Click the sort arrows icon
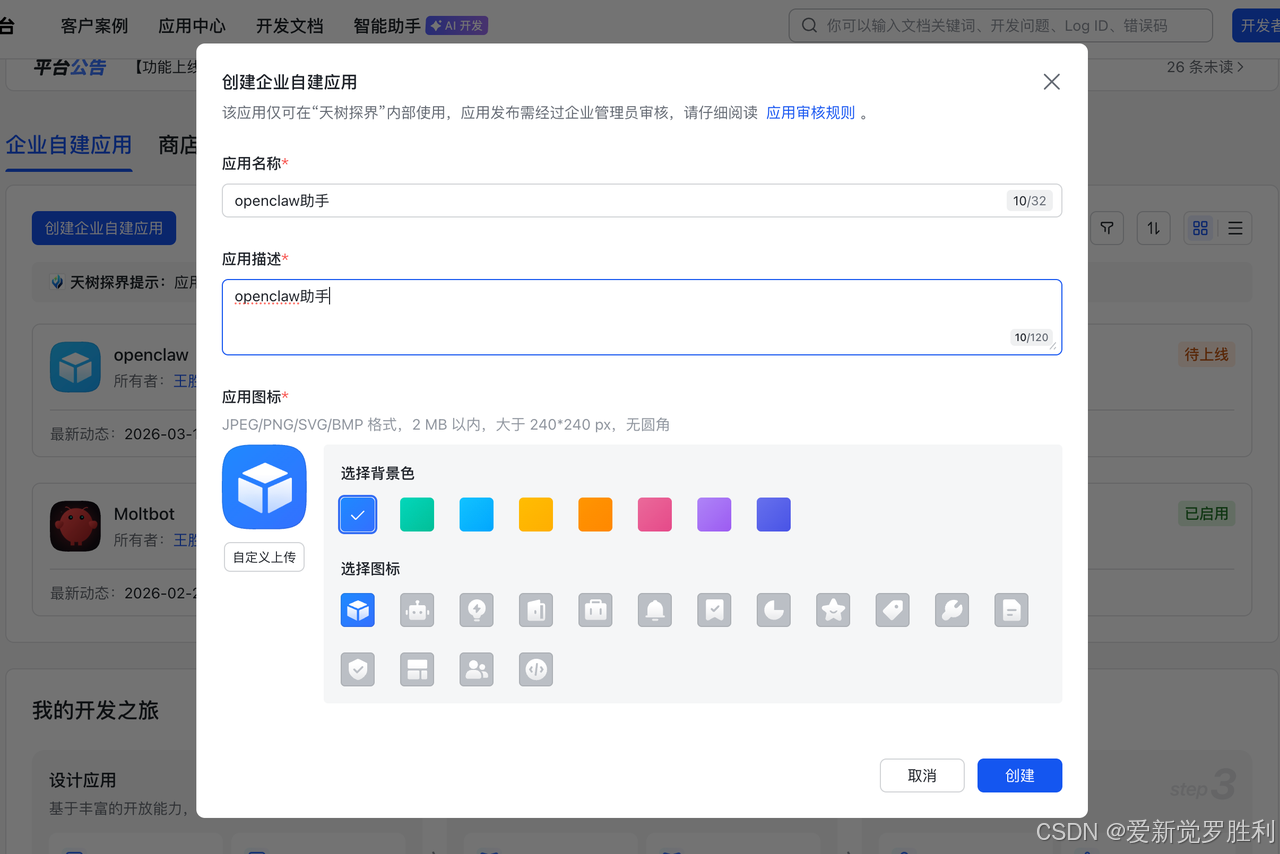1280x854 pixels. point(1153,228)
